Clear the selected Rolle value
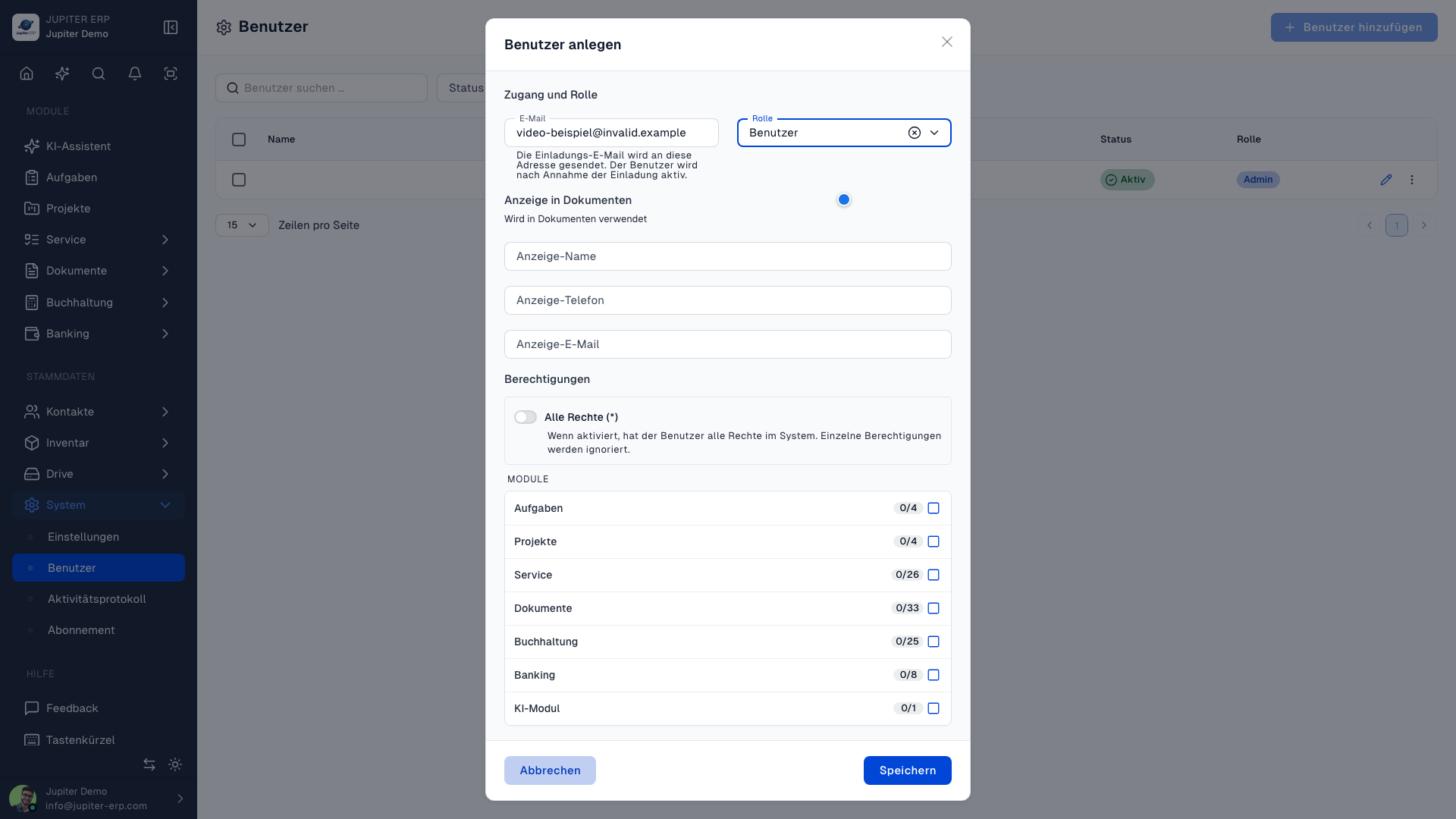Viewport: 1456px width, 819px height. pyautogui.click(x=915, y=133)
